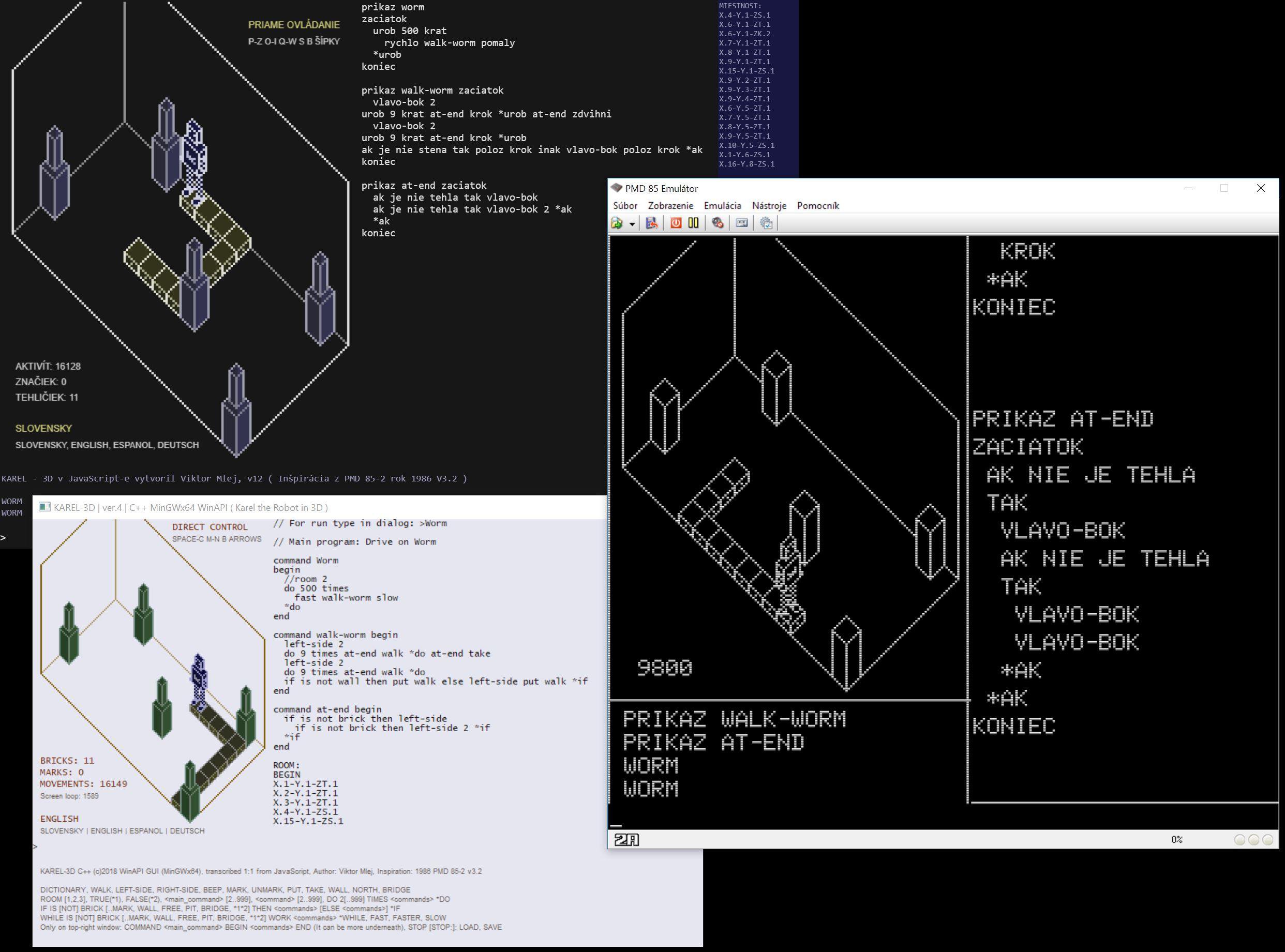Click the PMD 85 Emulator title bar icon

pyautogui.click(x=618, y=188)
